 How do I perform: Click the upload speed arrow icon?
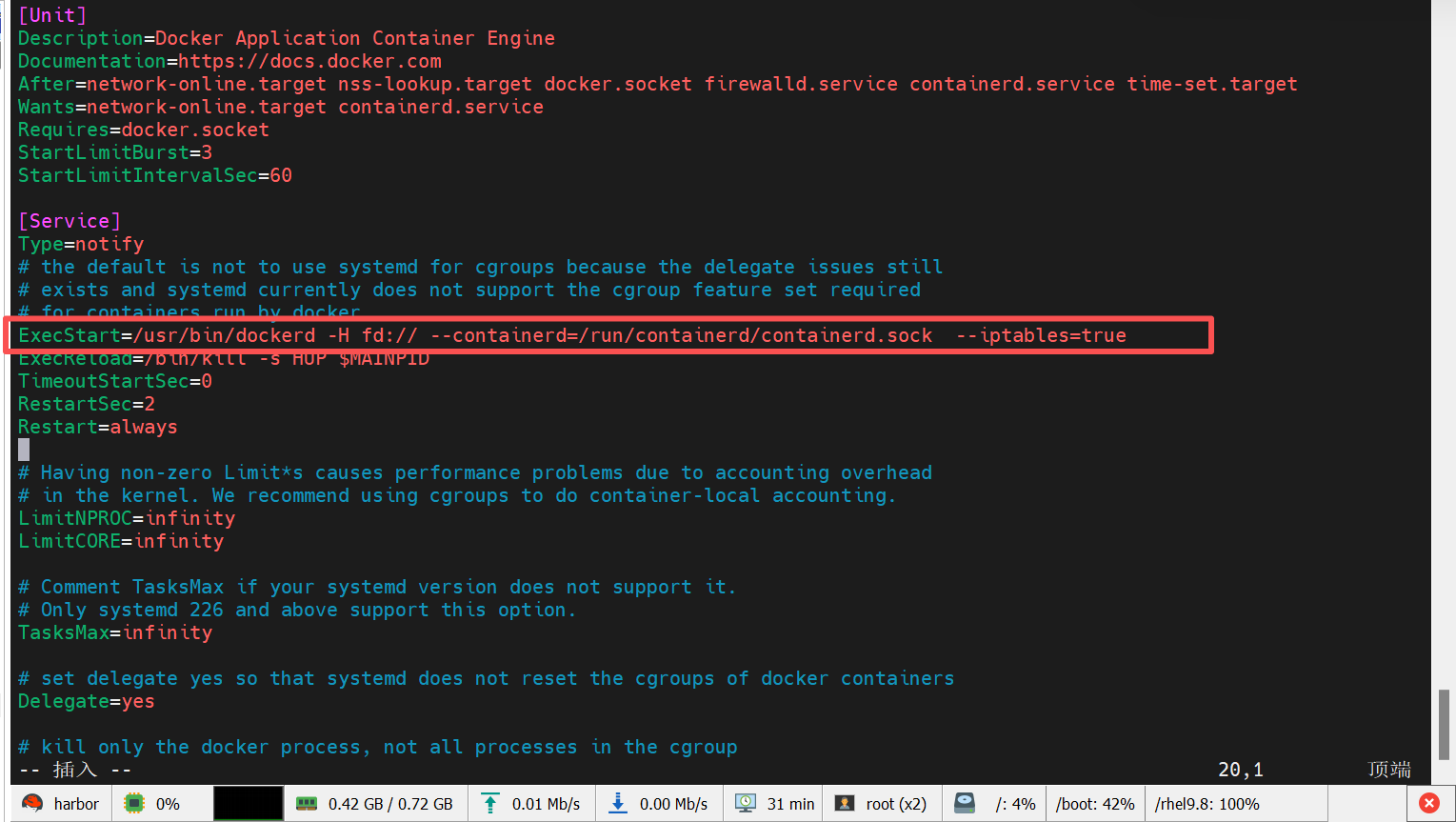click(489, 804)
